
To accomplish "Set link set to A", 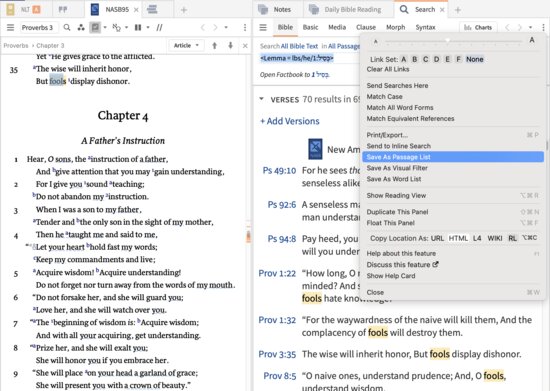I will 404,59.
